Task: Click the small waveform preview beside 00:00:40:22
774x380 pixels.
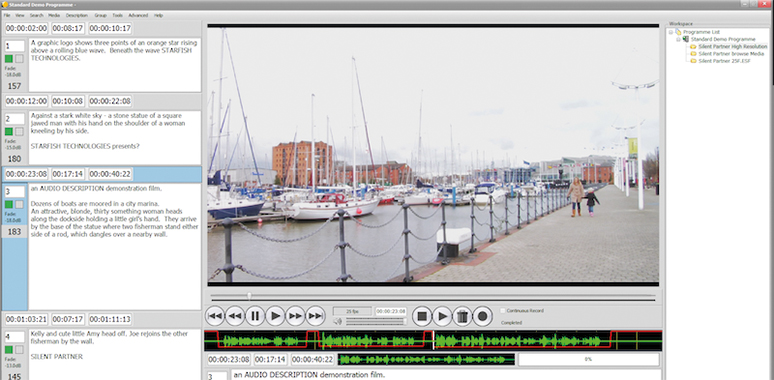Action: (426, 359)
